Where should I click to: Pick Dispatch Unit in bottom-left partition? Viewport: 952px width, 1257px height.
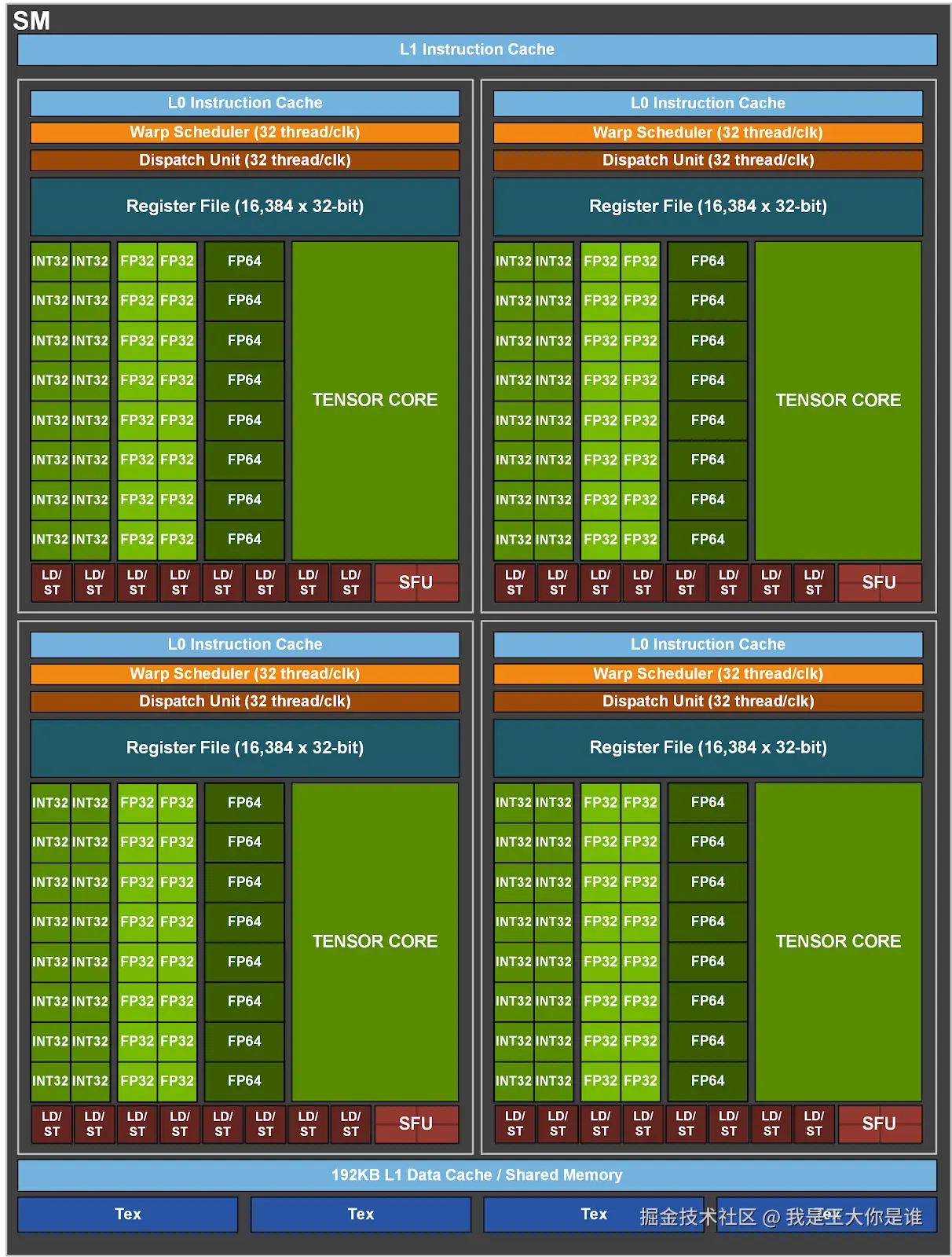[x=245, y=701]
